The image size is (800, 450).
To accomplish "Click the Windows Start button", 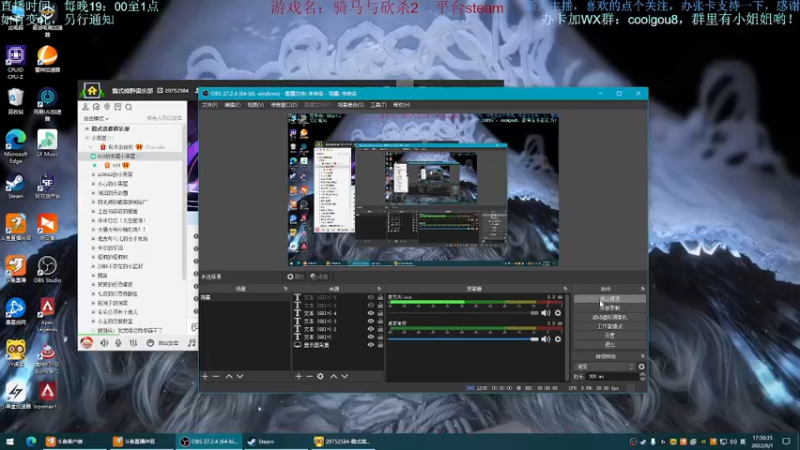I will (x=10, y=441).
